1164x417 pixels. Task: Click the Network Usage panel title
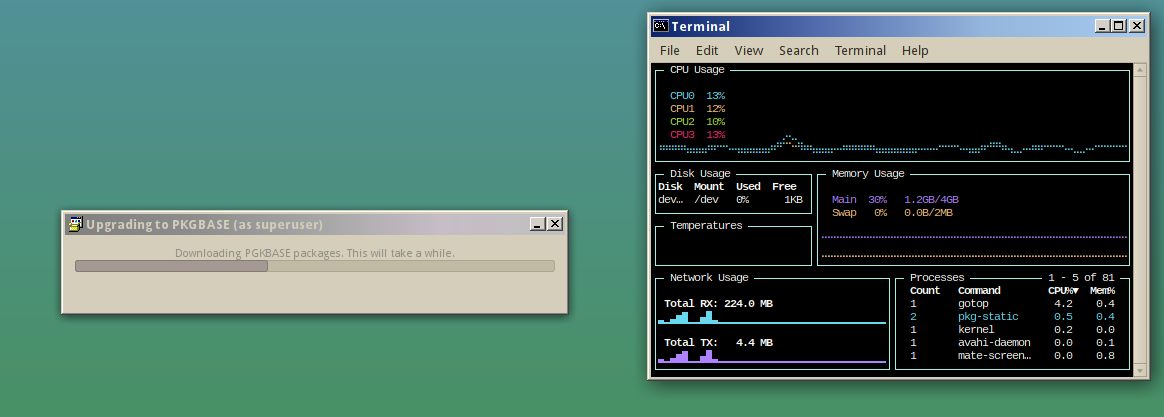(x=709, y=278)
